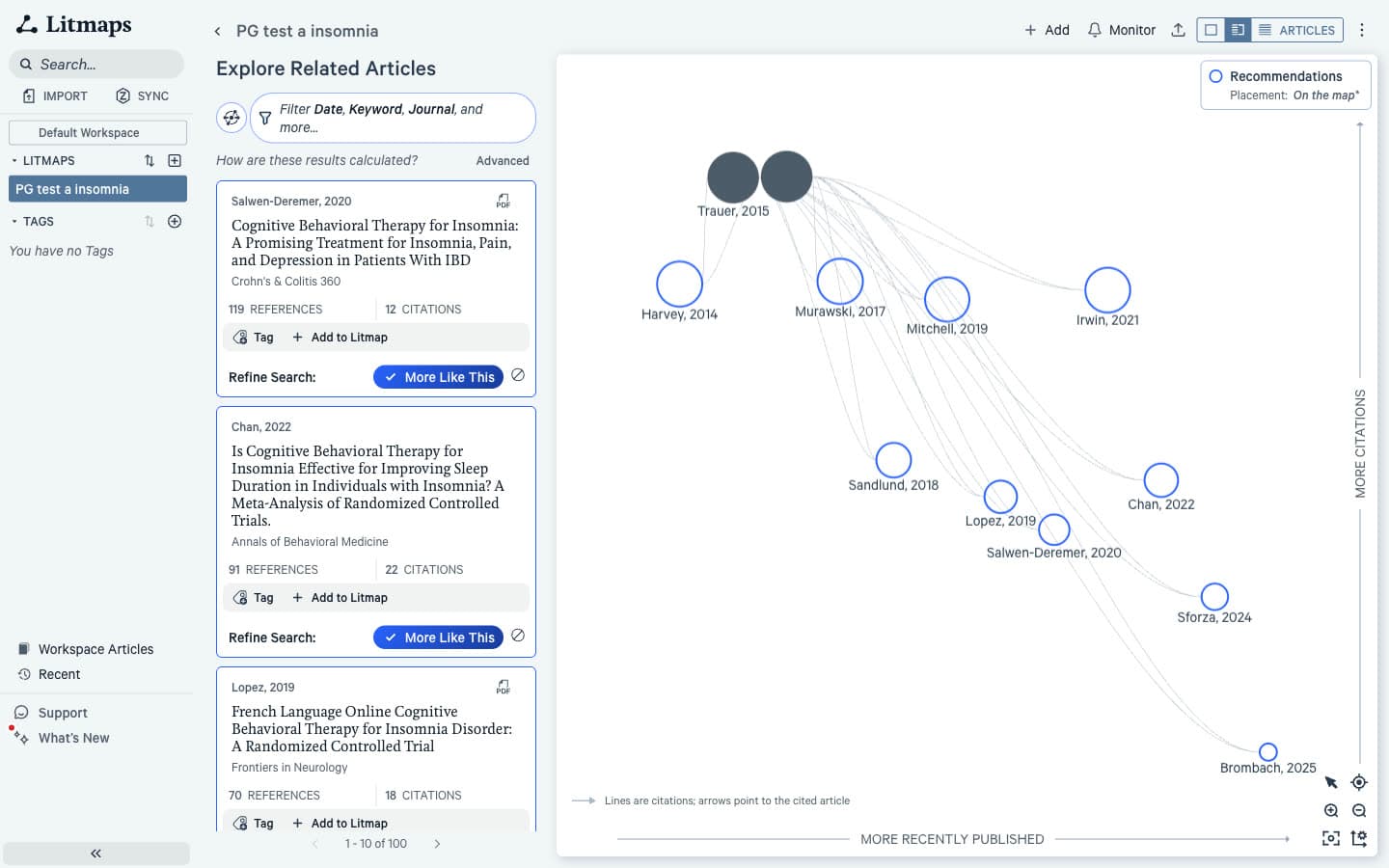Viewport: 1389px width, 868px height.
Task: Collapse the left sidebar
Action: [x=96, y=854]
